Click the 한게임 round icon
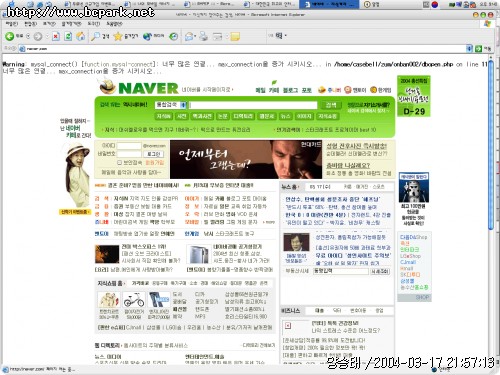This screenshot has width=500, height=375. pyautogui.click(x=373, y=90)
